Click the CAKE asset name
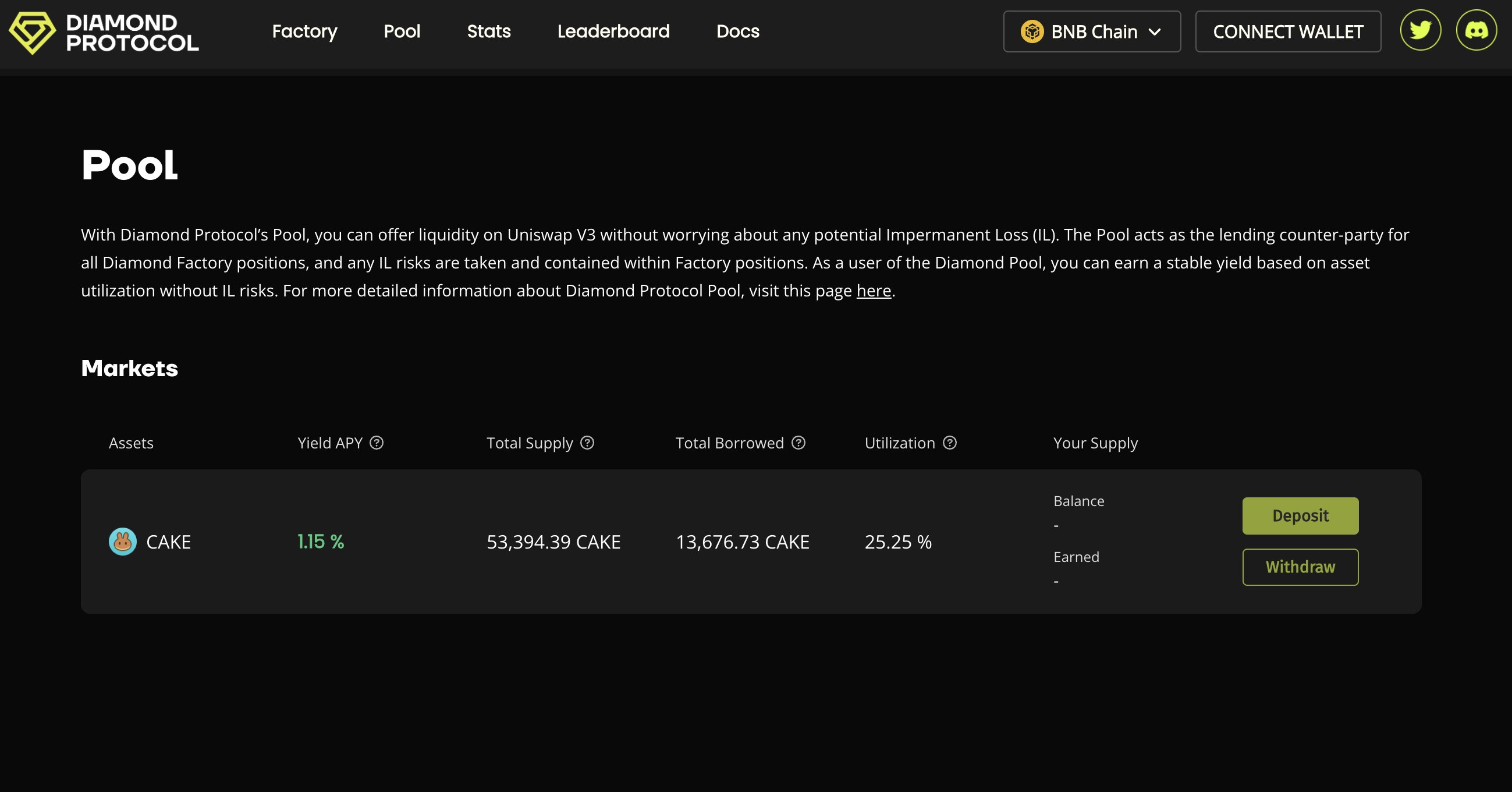This screenshot has width=1512, height=792. coord(168,541)
